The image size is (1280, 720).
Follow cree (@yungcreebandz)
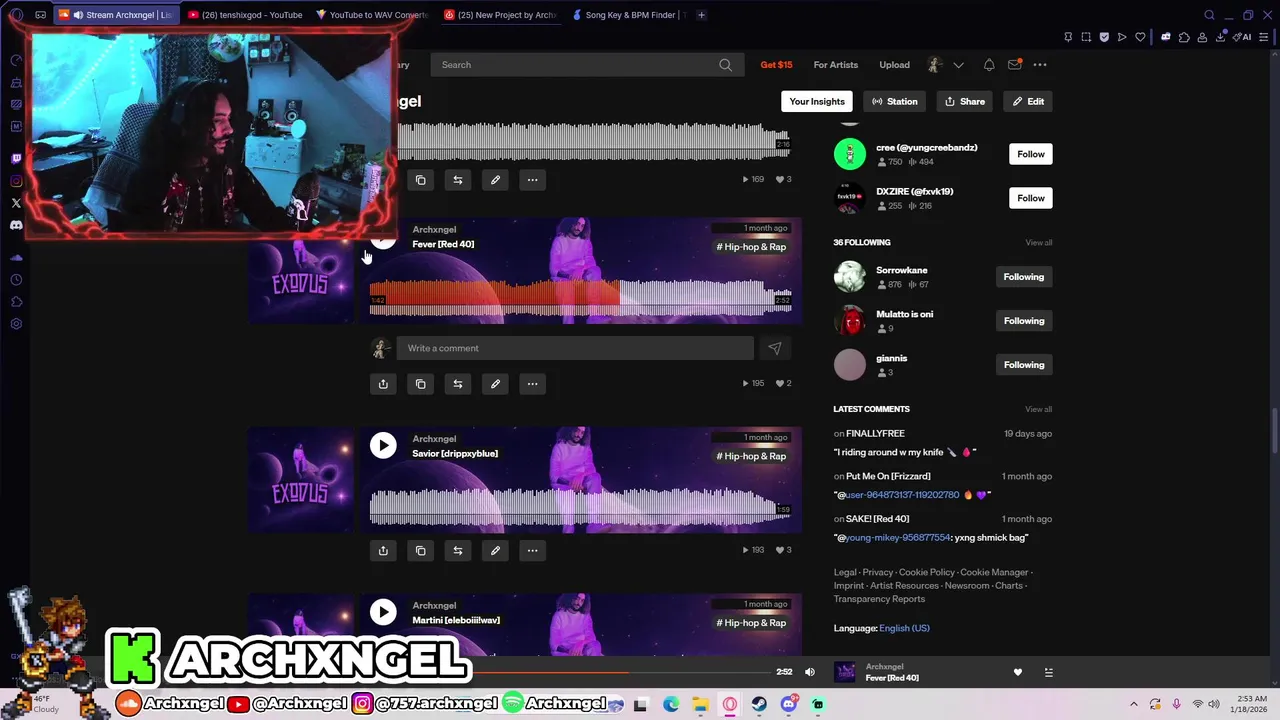1031,154
